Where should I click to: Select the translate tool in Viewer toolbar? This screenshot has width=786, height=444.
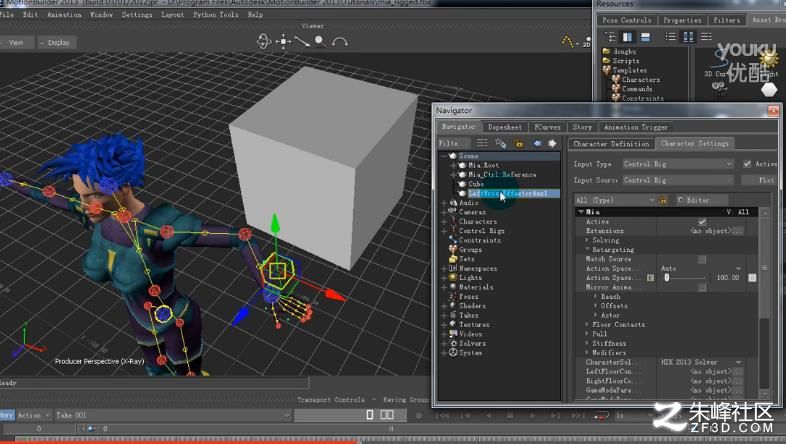click(283, 41)
